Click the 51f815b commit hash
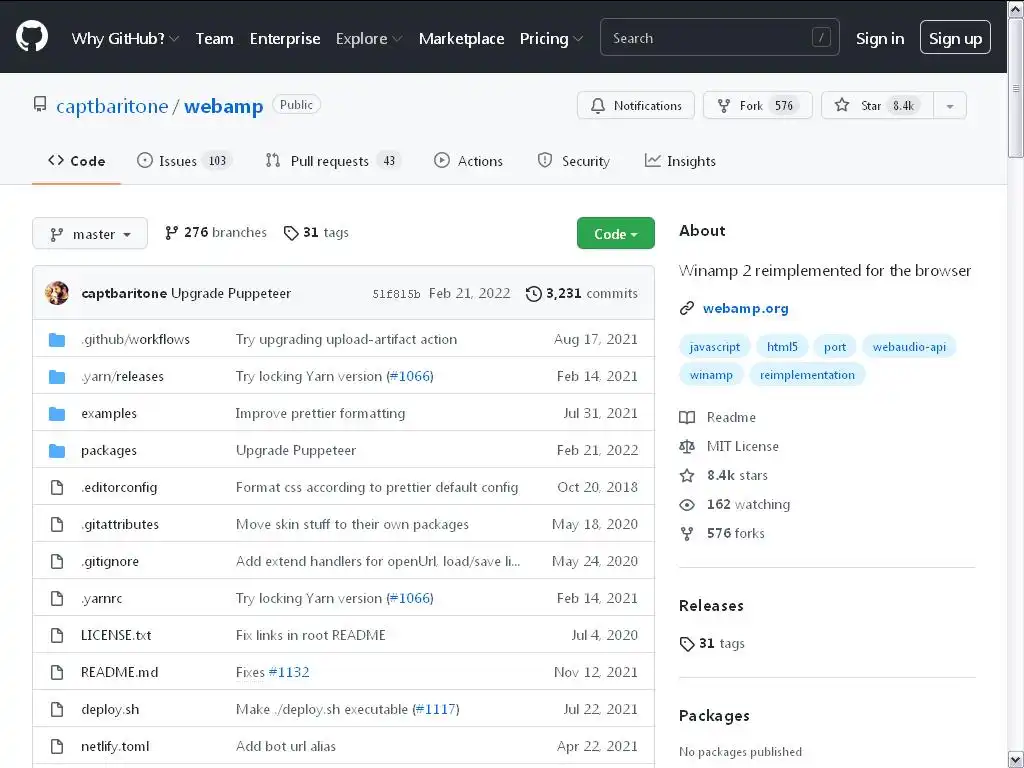Image resolution: width=1024 pixels, height=768 pixels. pos(396,294)
